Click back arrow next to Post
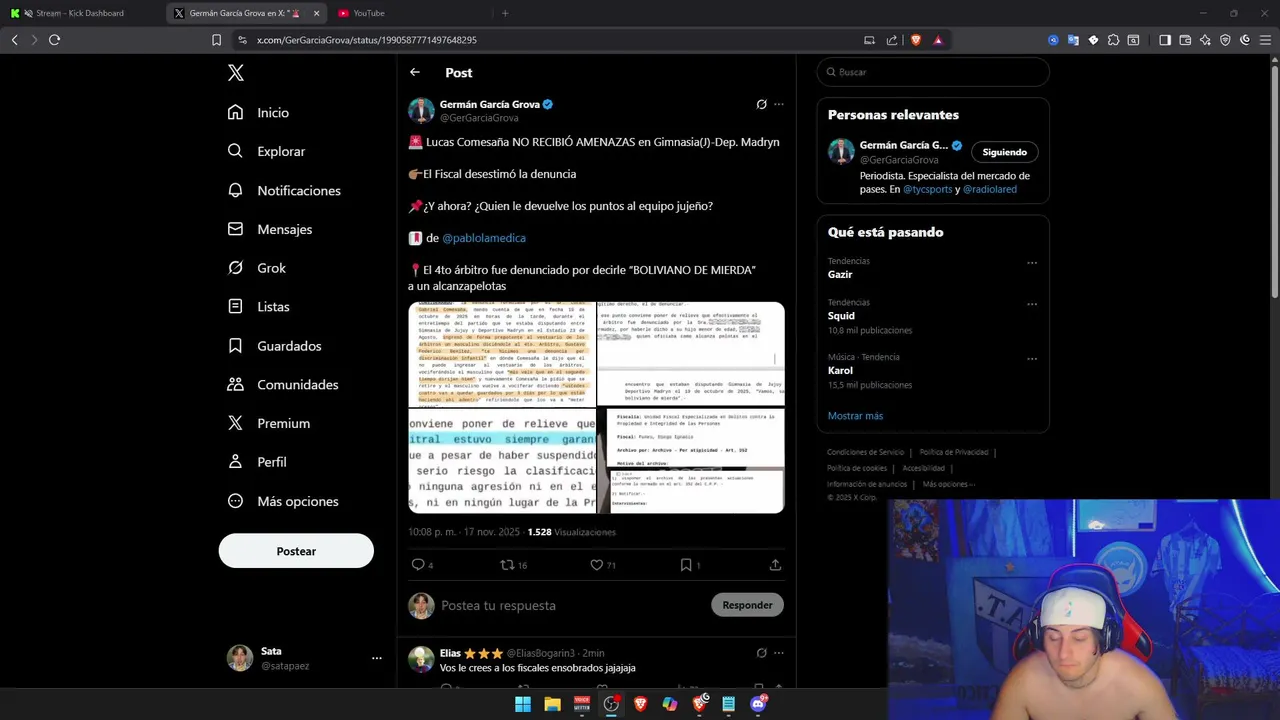Image resolution: width=1280 pixels, height=720 pixels. 415,72
